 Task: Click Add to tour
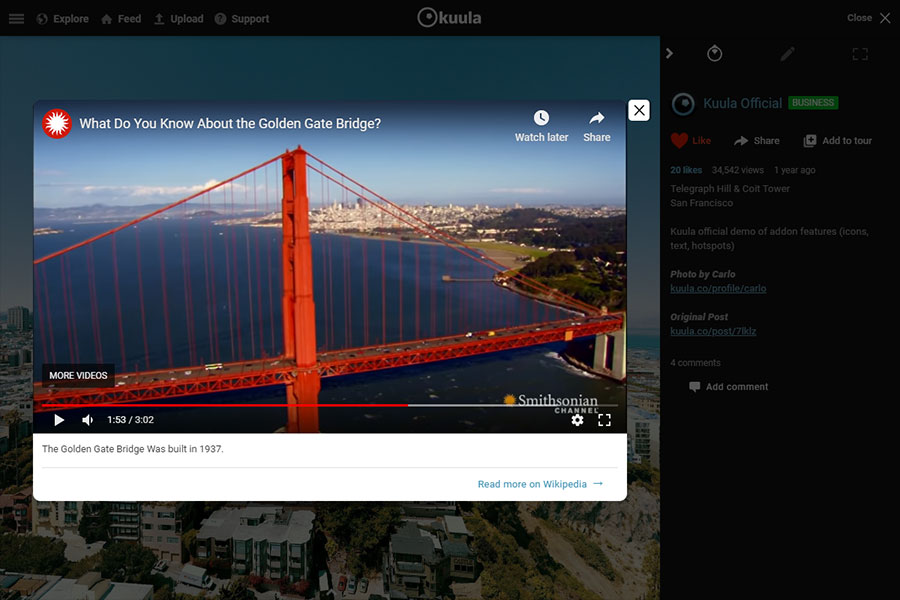[x=837, y=141]
